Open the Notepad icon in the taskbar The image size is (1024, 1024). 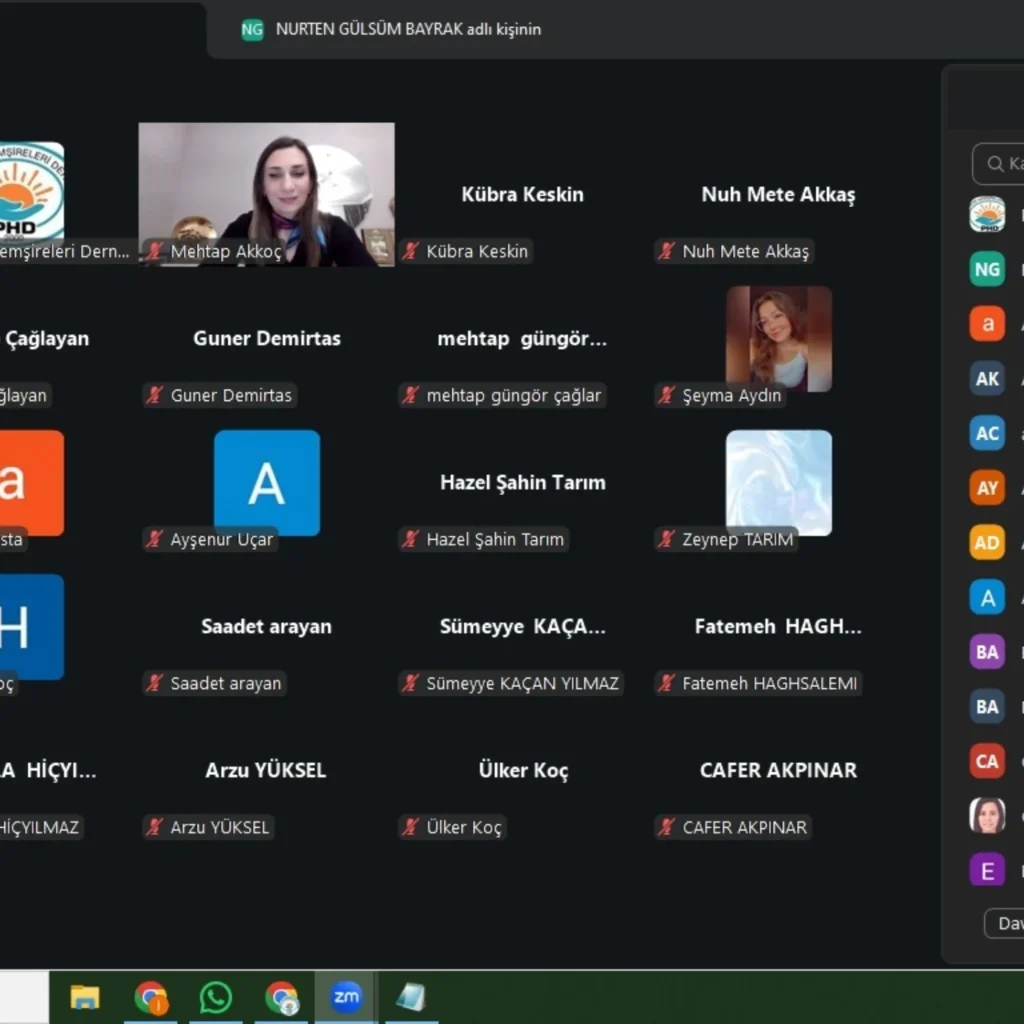[x=411, y=997]
